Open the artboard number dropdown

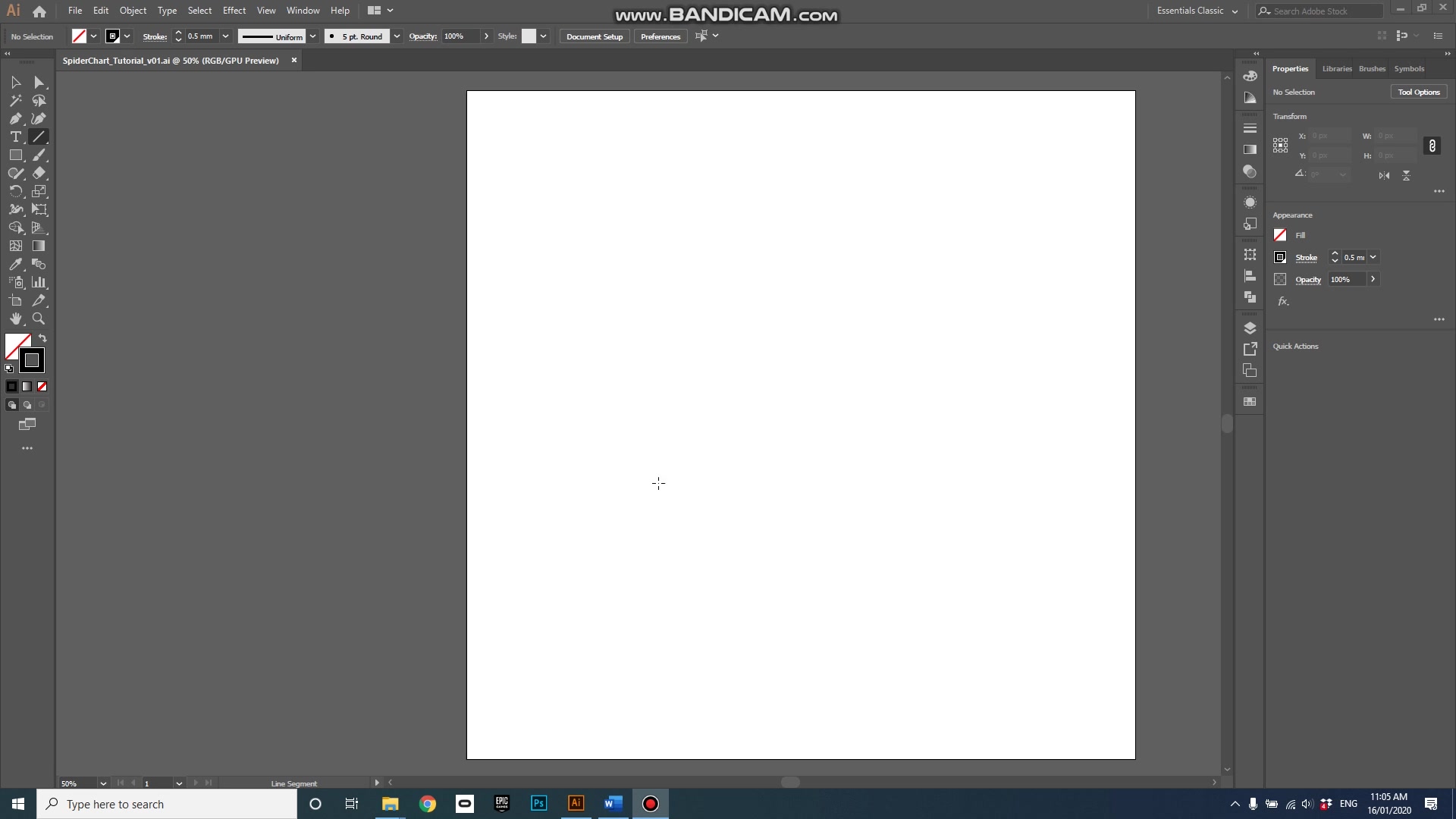(179, 783)
